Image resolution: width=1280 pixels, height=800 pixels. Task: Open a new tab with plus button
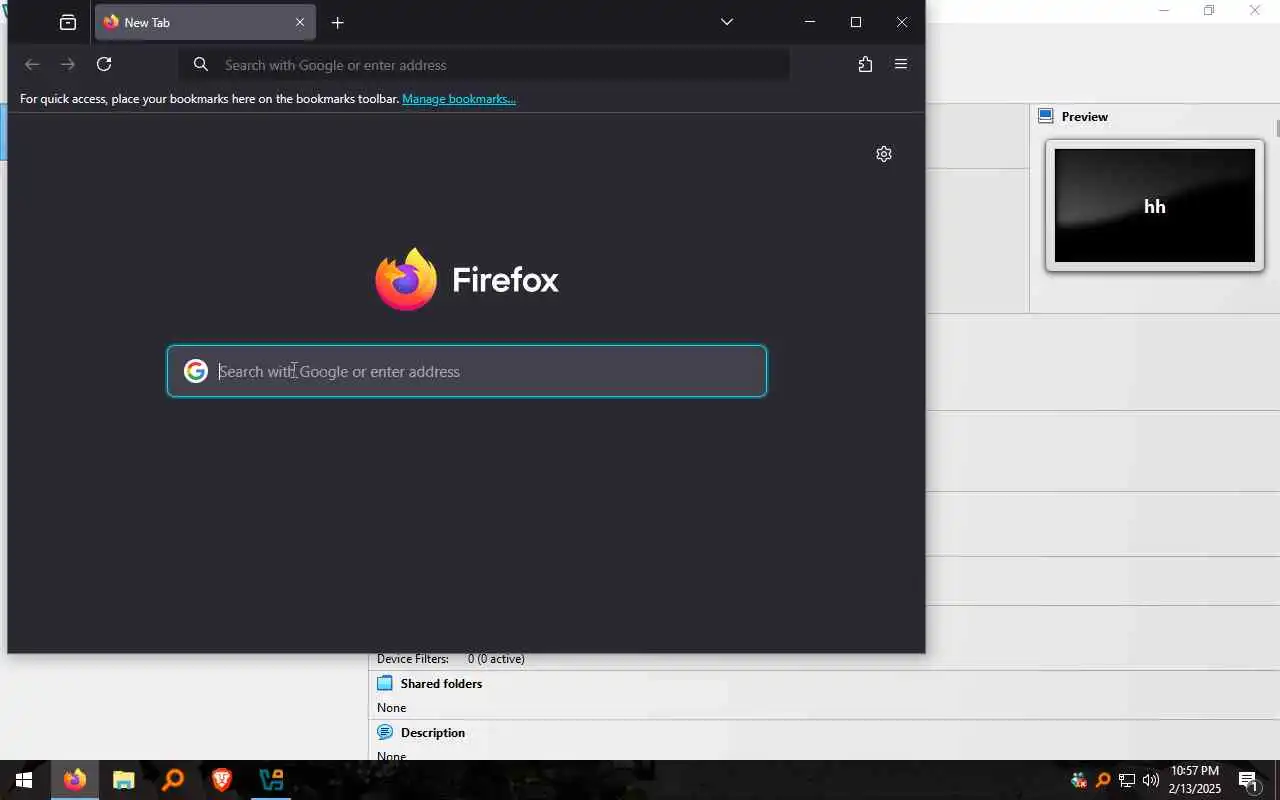(x=337, y=22)
